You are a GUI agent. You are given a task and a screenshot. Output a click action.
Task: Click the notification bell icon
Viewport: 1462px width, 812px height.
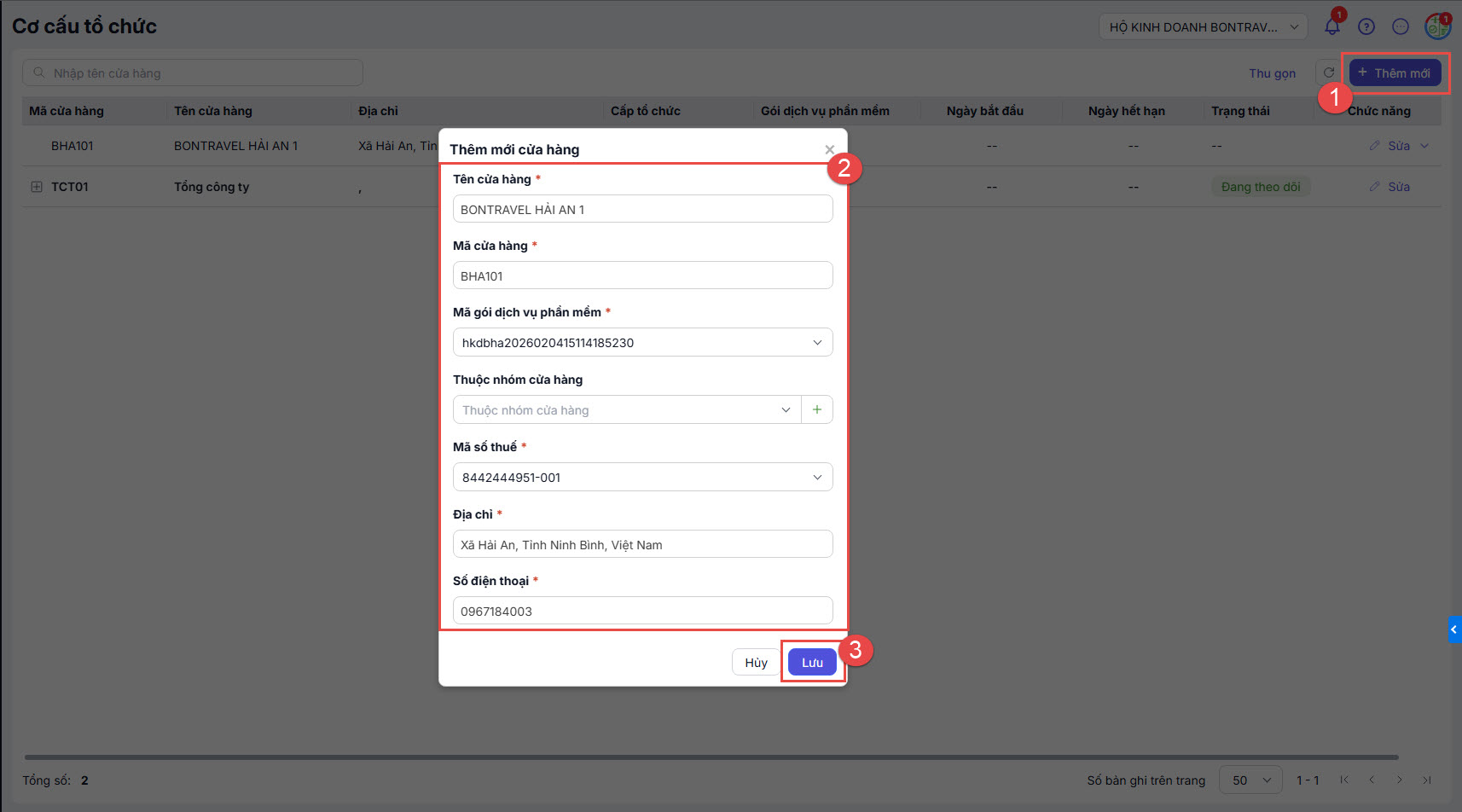click(1331, 26)
